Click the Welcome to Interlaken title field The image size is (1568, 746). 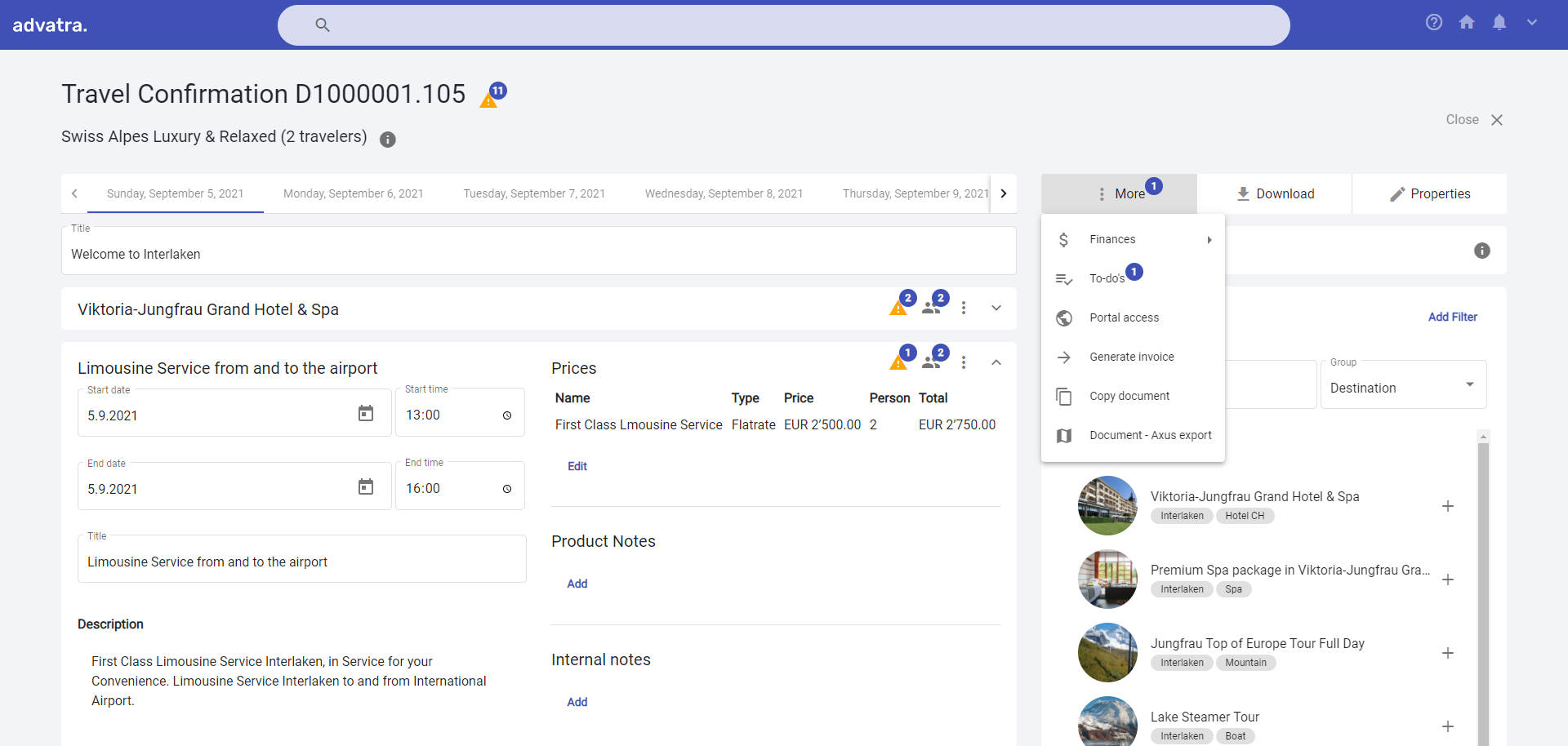[x=539, y=251]
